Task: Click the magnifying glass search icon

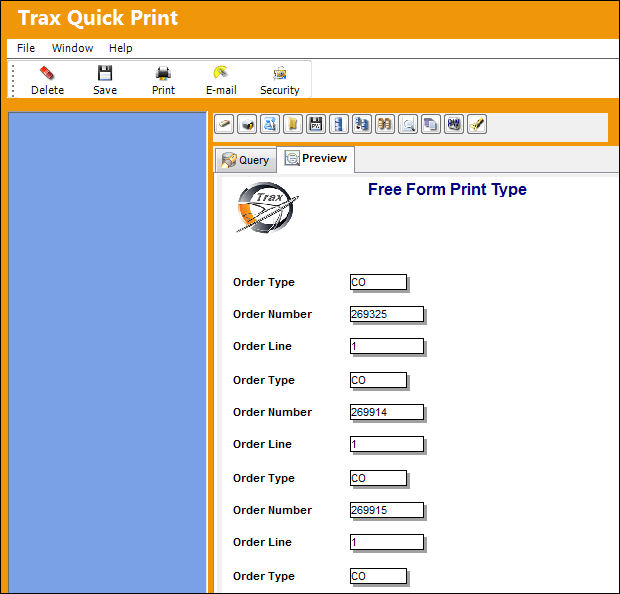Action: [408, 124]
